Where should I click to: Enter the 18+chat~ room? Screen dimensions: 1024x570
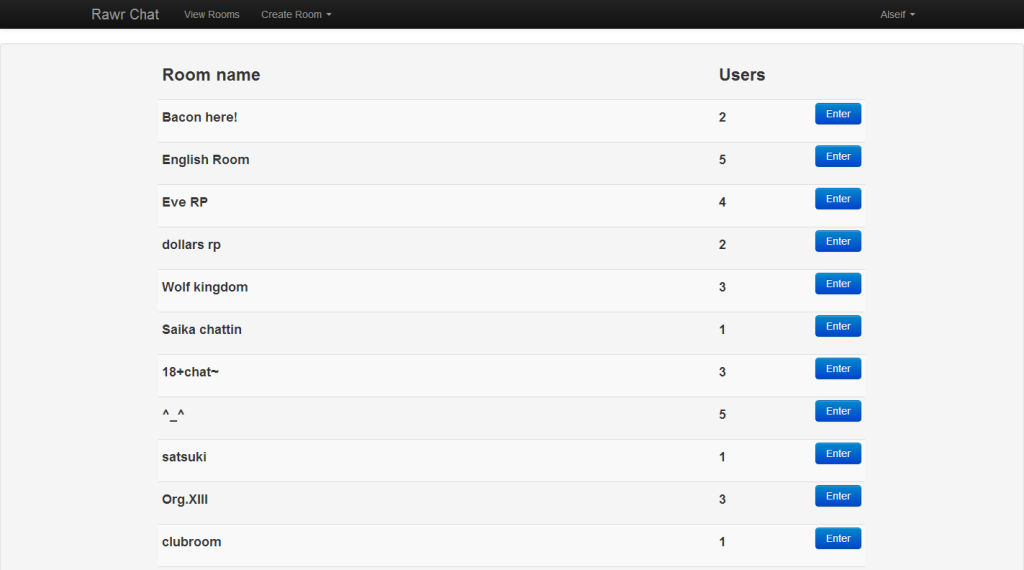click(838, 369)
